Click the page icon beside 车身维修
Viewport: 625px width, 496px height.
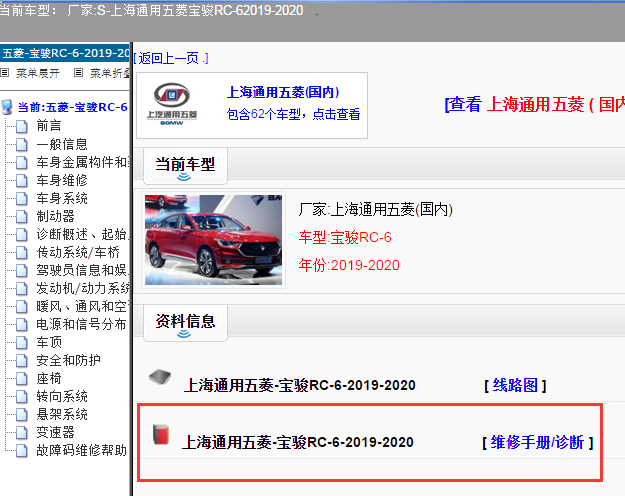click(22, 180)
